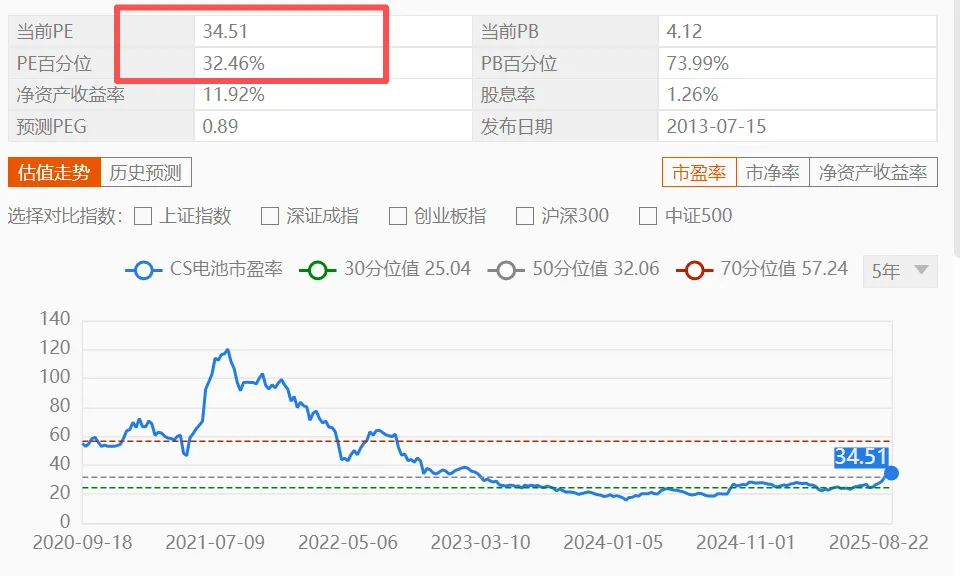Select the 市盈率 metric button
The image size is (960, 576).
pyautogui.click(x=699, y=172)
